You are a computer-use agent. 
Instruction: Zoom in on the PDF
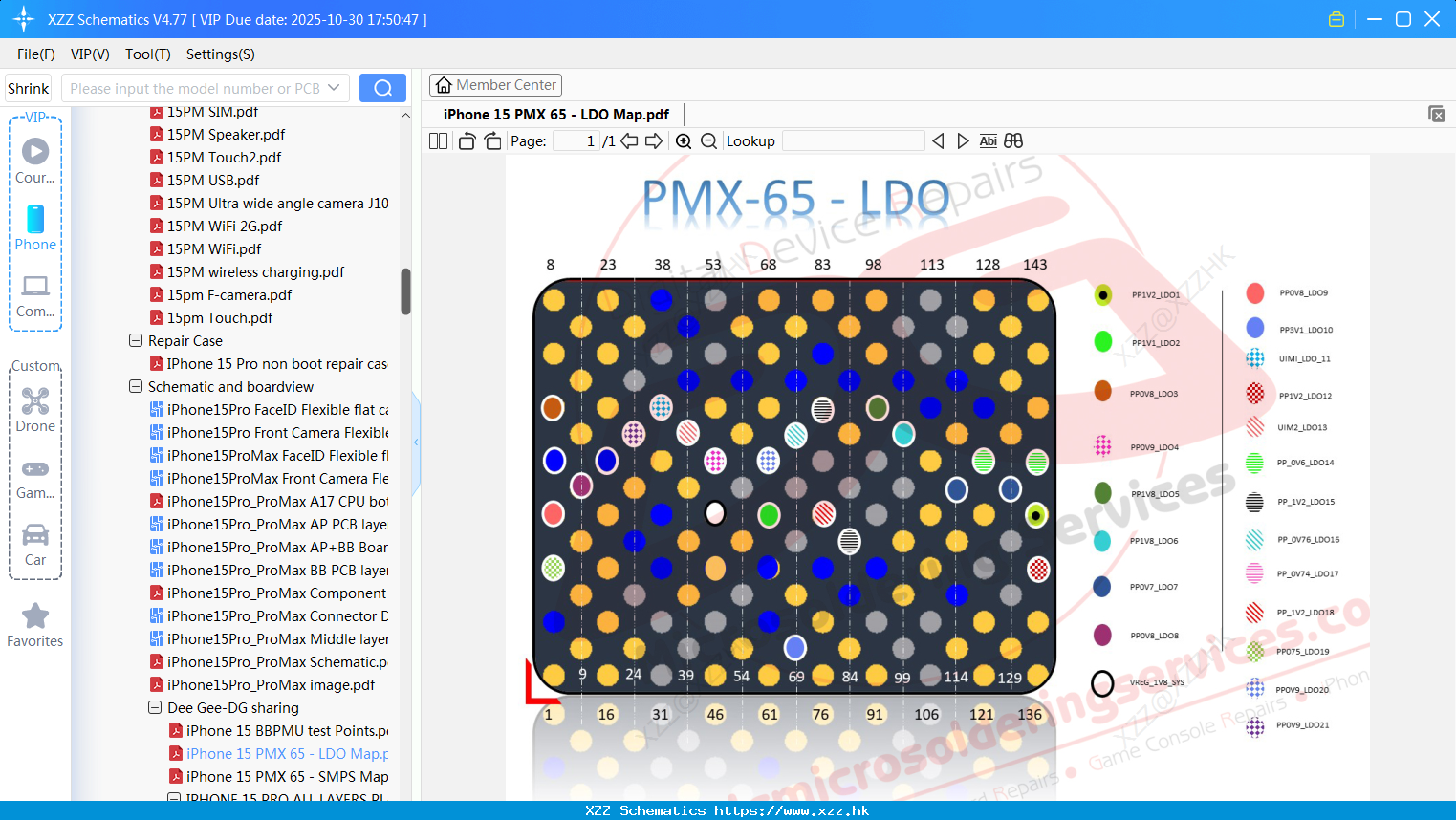point(684,140)
